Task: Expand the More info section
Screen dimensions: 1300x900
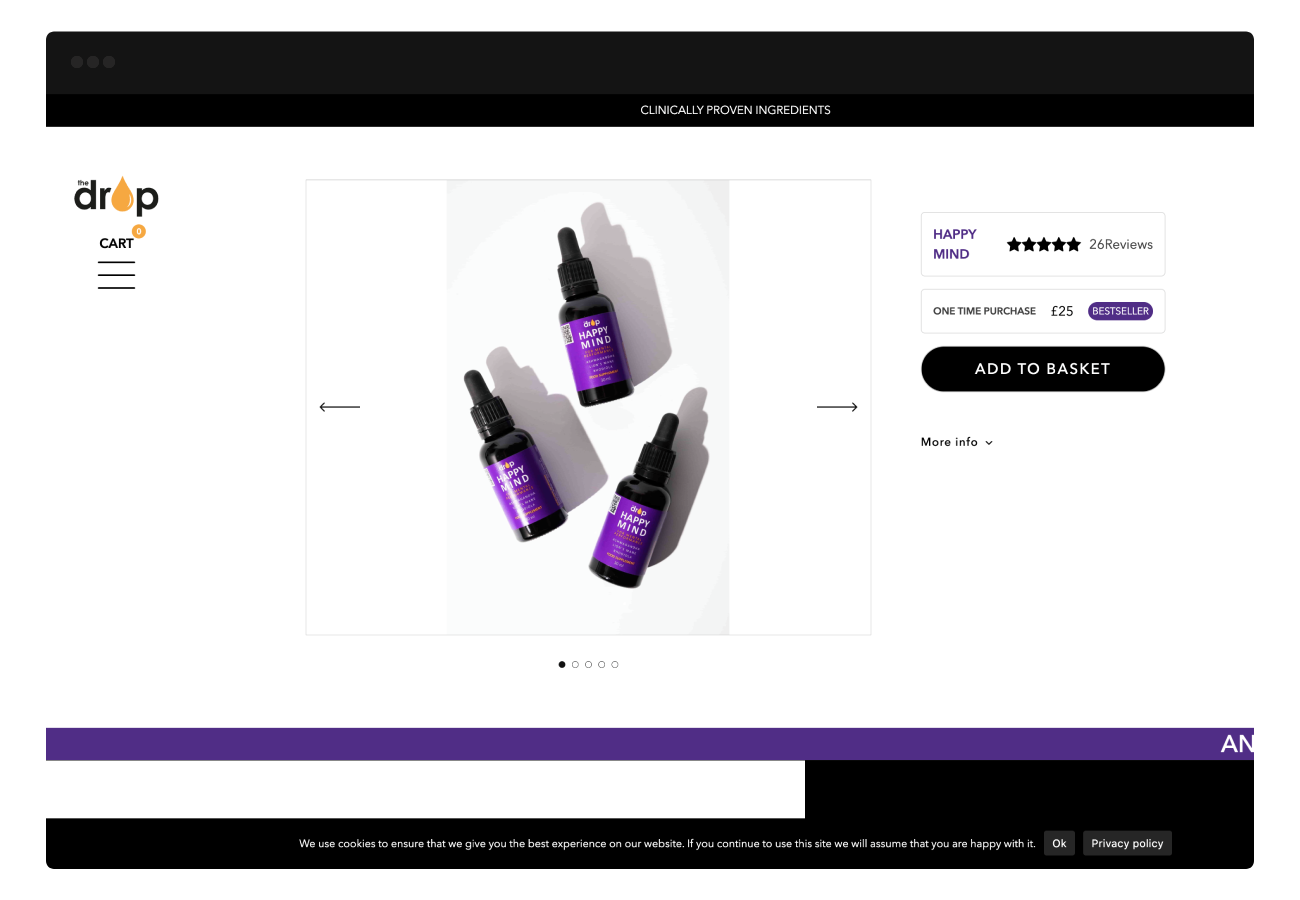Action: pyautogui.click(x=957, y=442)
